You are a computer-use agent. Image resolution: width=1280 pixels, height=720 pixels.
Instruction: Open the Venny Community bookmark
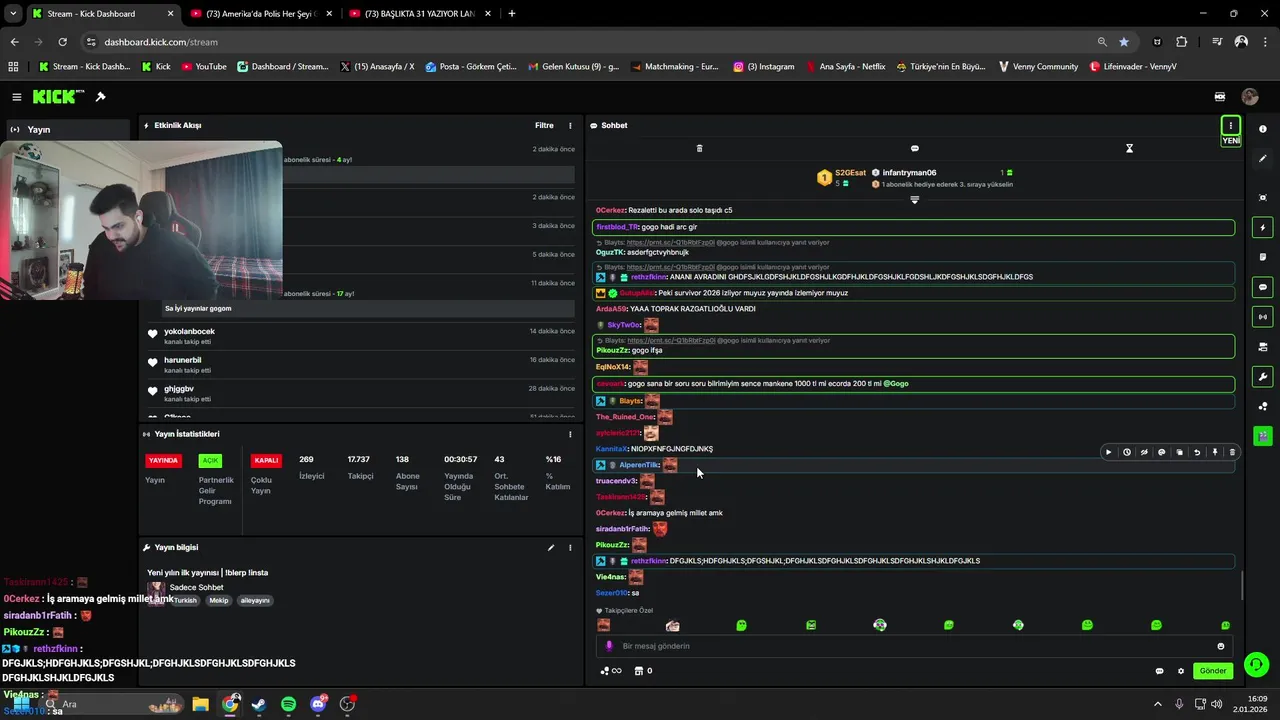1038,67
